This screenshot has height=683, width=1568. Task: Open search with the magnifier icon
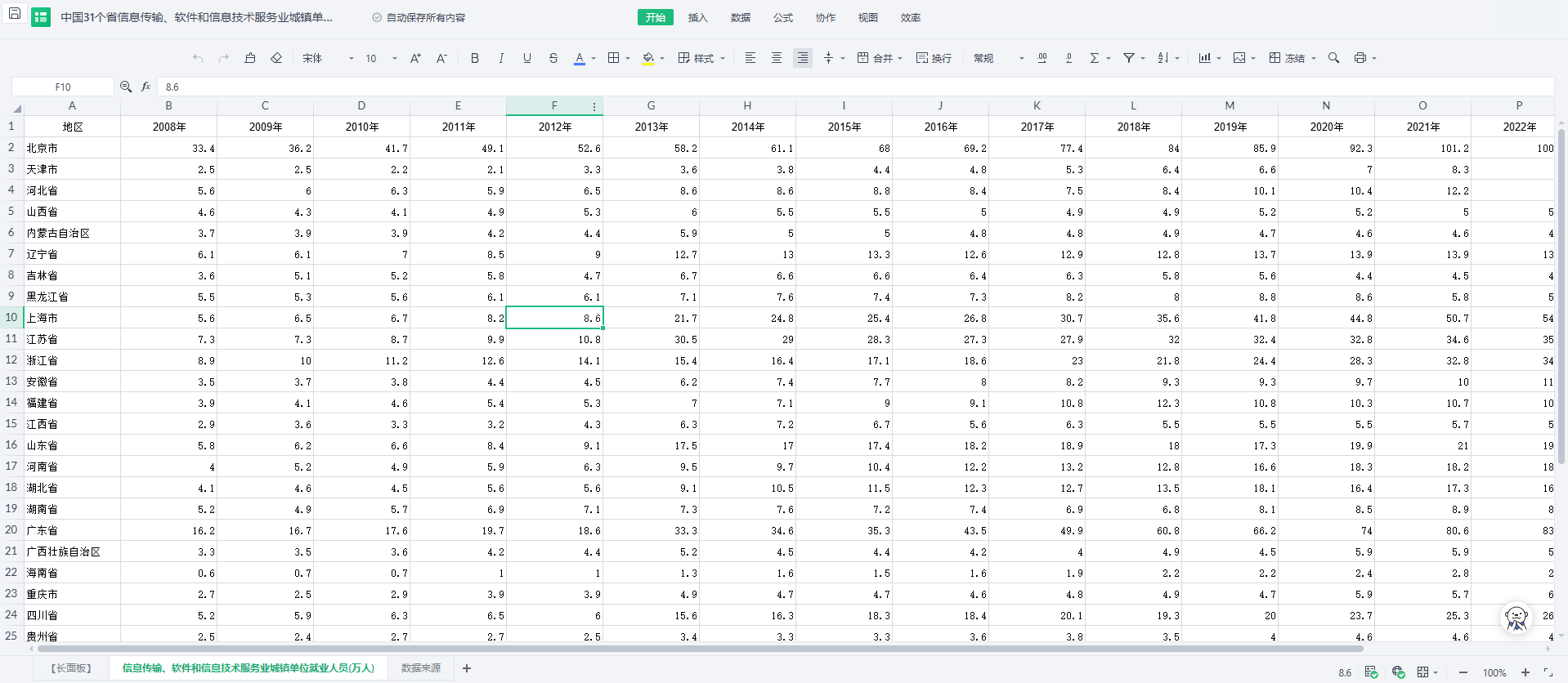click(x=1333, y=58)
